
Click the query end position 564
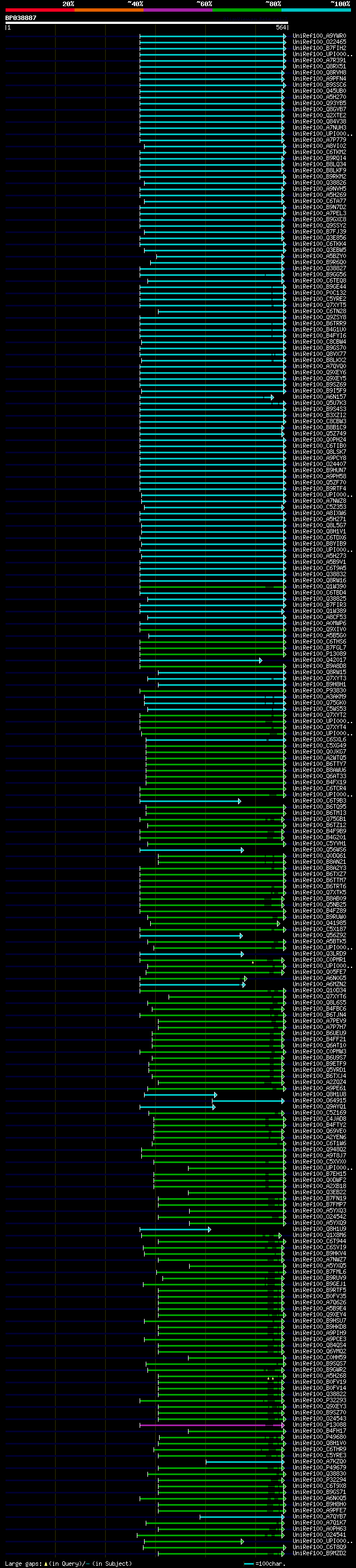[280, 27]
